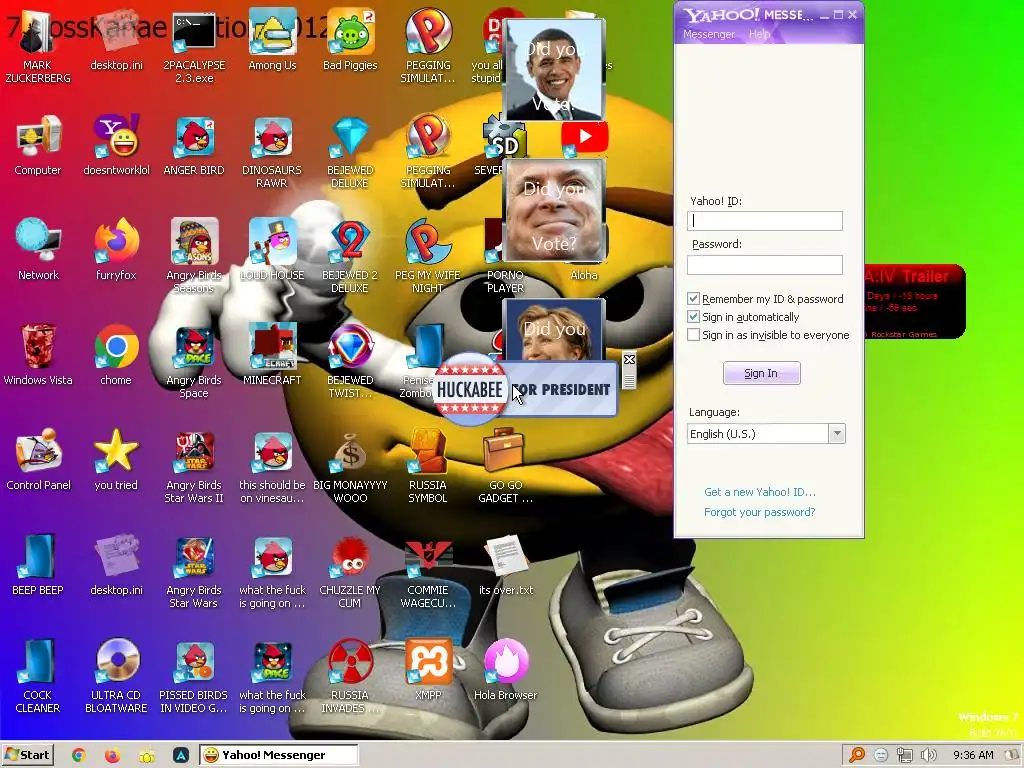This screenshot has width=1024, height=768.
Task: Select the BIG MONAYYYY WOOO money bag
Action: coord(350,466)
